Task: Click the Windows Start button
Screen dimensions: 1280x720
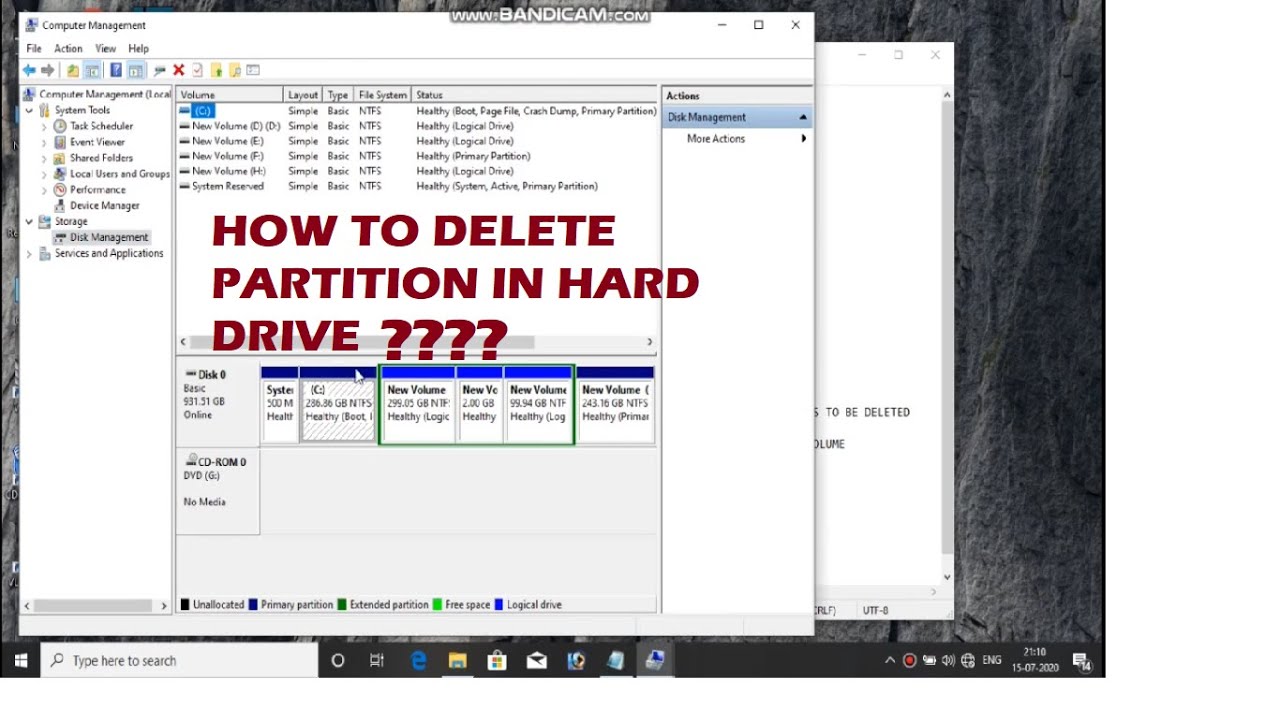Action: tap(20, 660)
